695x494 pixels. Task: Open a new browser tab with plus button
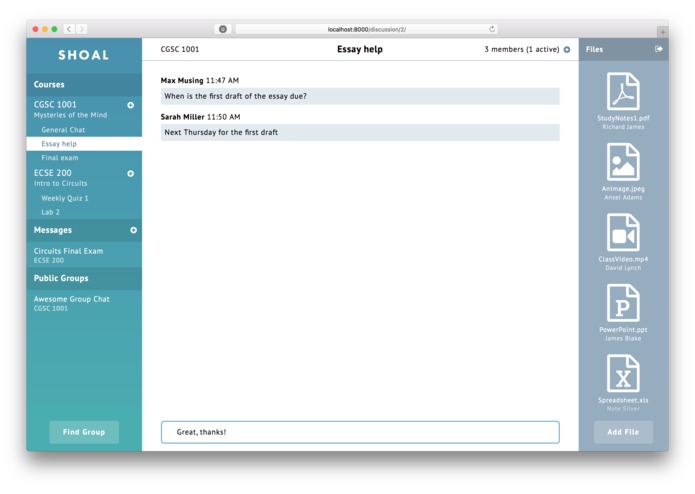pos(663,32)
